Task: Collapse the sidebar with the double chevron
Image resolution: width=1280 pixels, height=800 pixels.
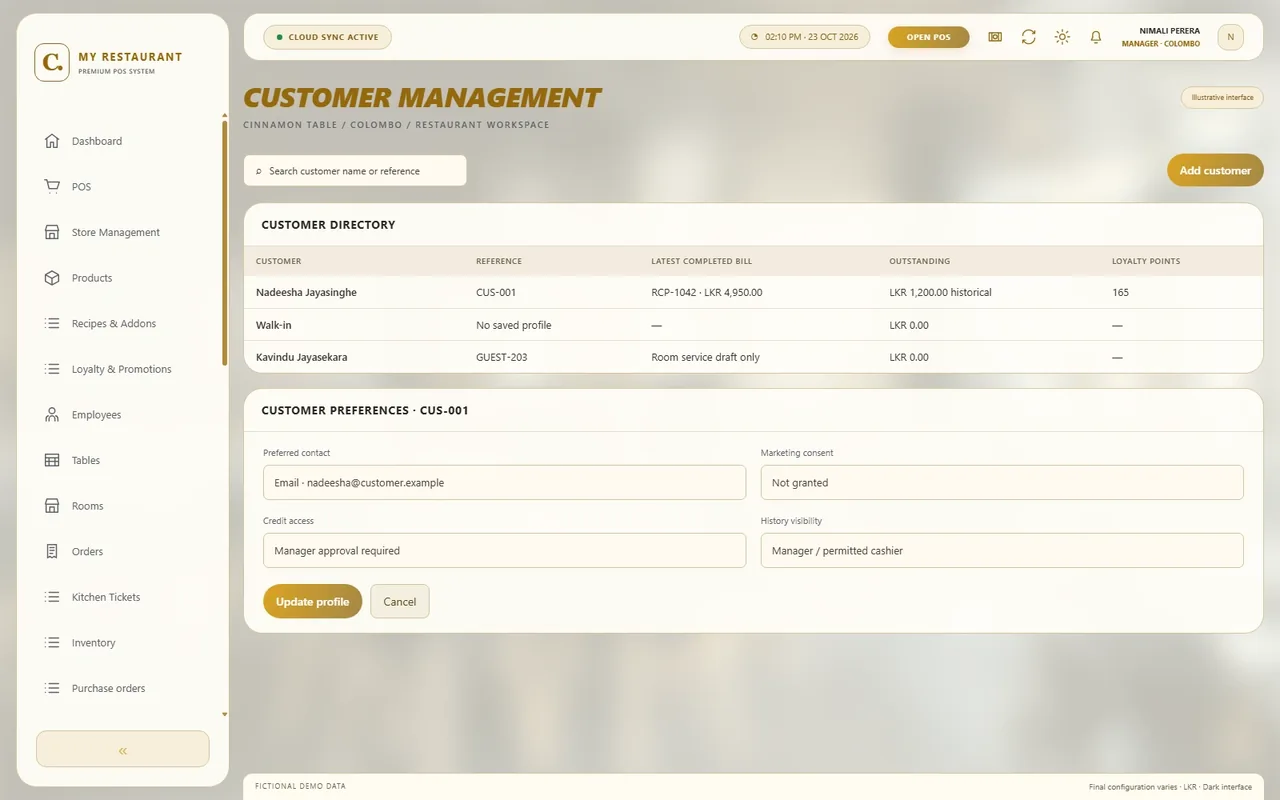Action: (123, 749)
